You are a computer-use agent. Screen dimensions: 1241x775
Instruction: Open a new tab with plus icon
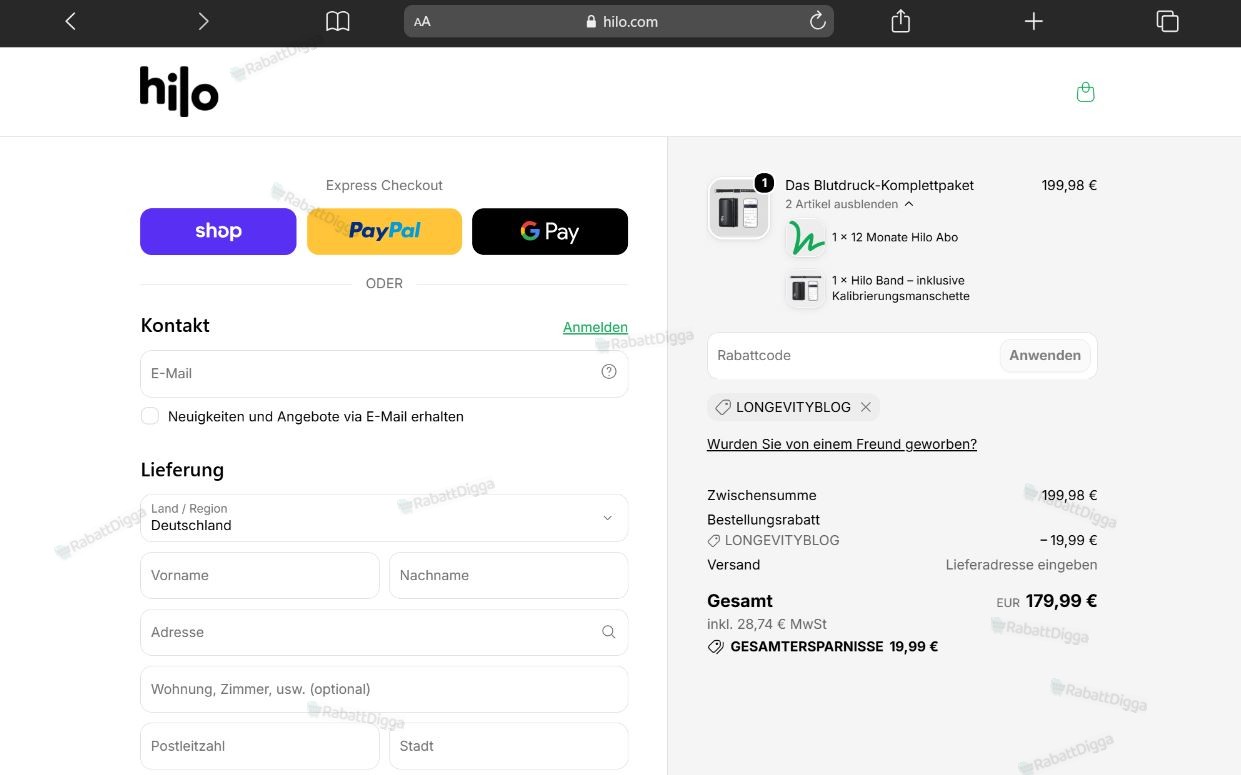pos(1034,21)
